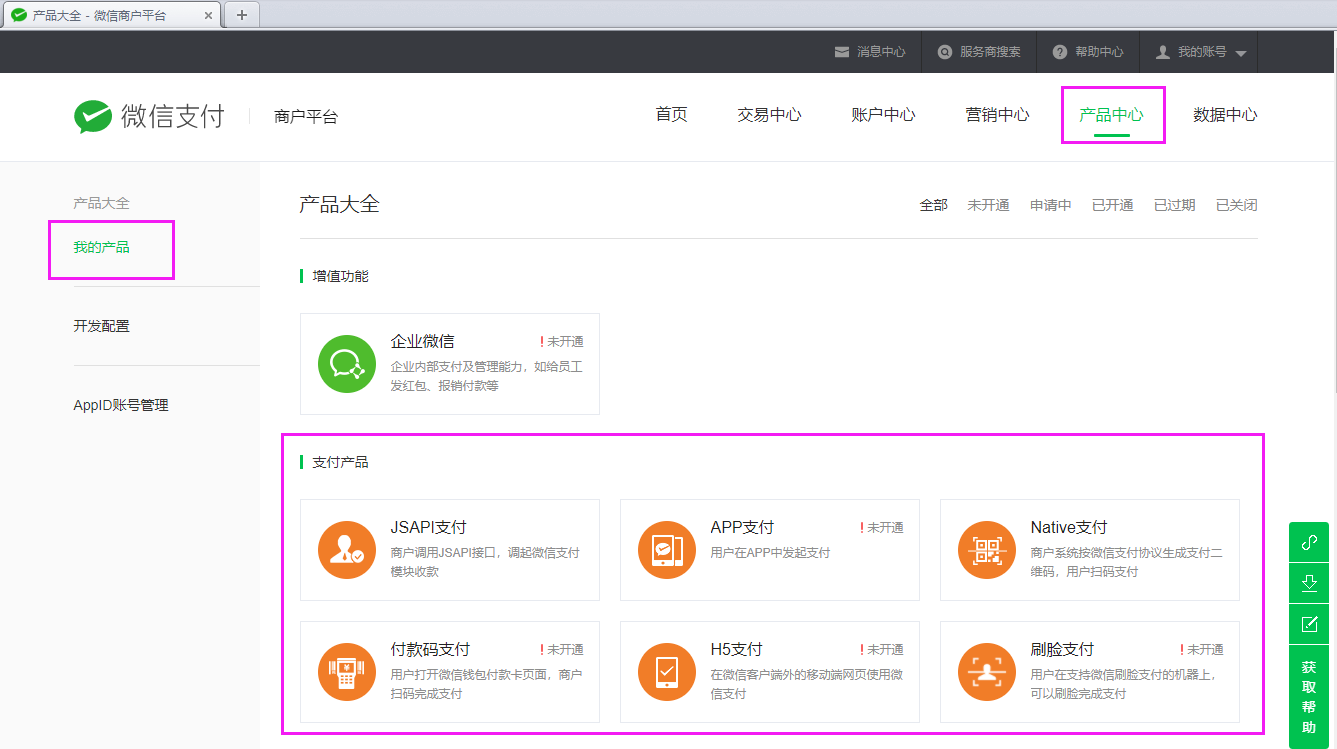Click the 未开通 status on 企业微信 card

(x=562, y=342)
